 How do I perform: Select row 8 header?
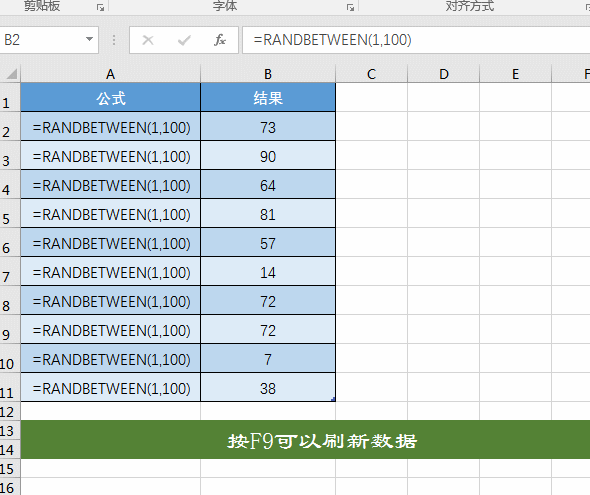pyautogui.click(x=10, y=300)
